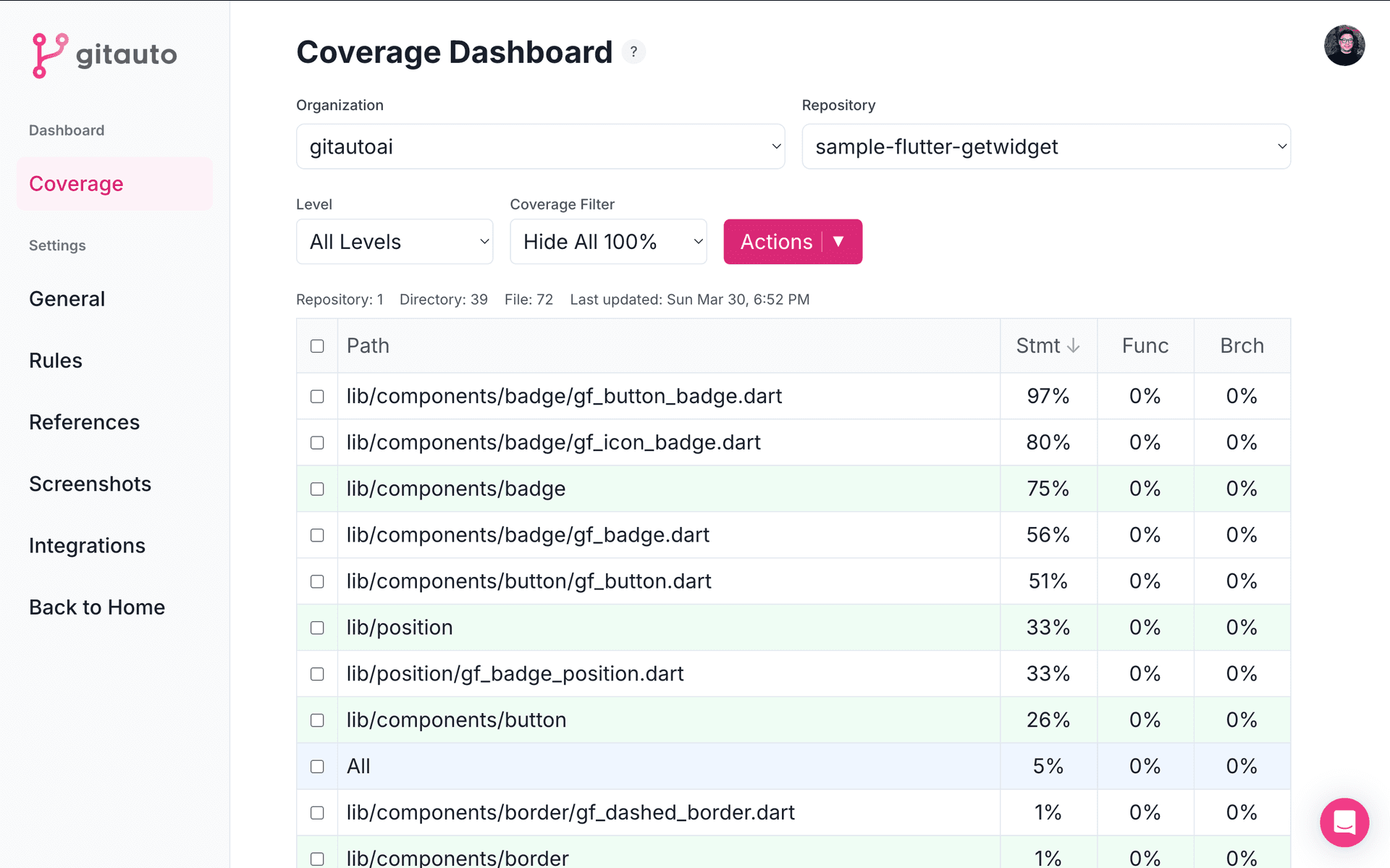Sort the table by the Stmt column arrow
Screen dimensions: 1390x868
(x=1073, y=345)
